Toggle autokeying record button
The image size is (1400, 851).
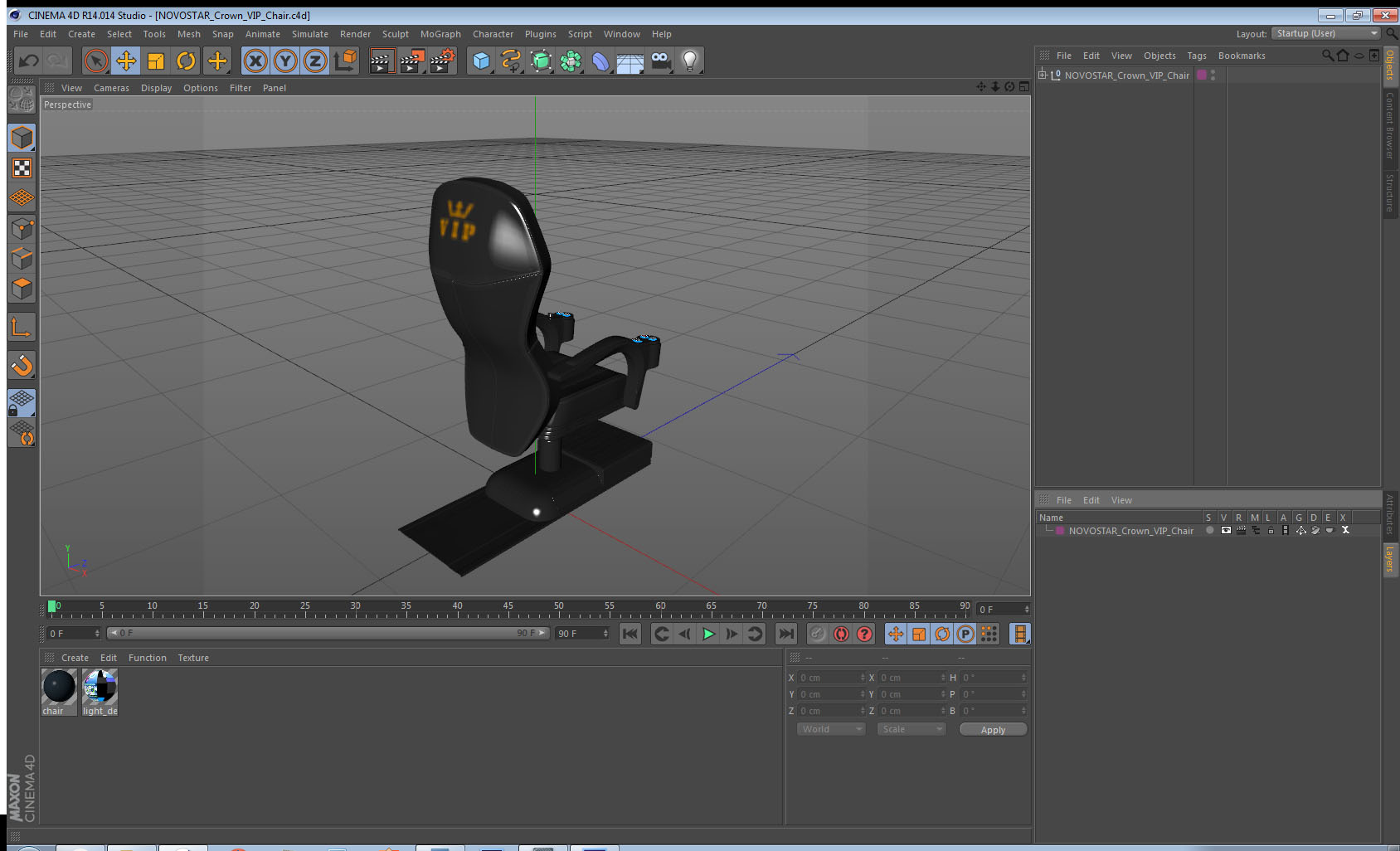coord(841,634)
